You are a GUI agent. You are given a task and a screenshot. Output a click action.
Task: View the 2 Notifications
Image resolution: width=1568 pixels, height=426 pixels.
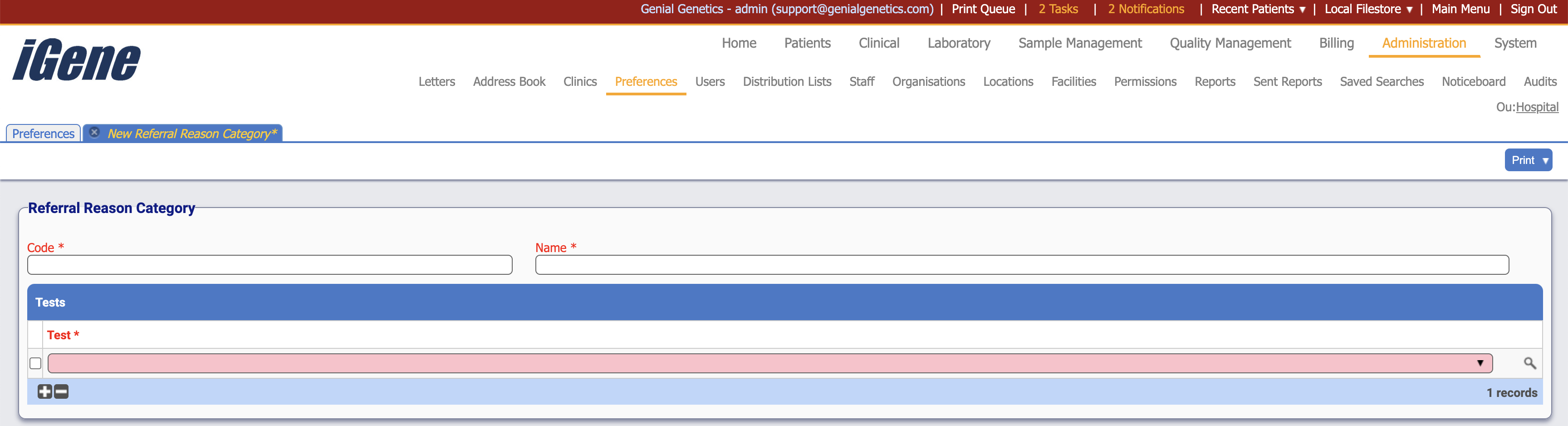1146,9
